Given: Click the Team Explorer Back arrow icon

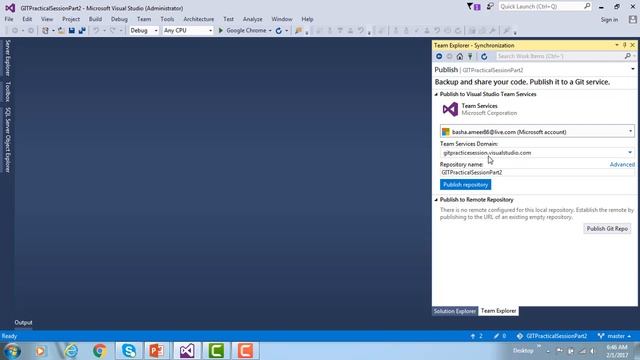Looking at the screenshot, I should [x=439, y=56].
